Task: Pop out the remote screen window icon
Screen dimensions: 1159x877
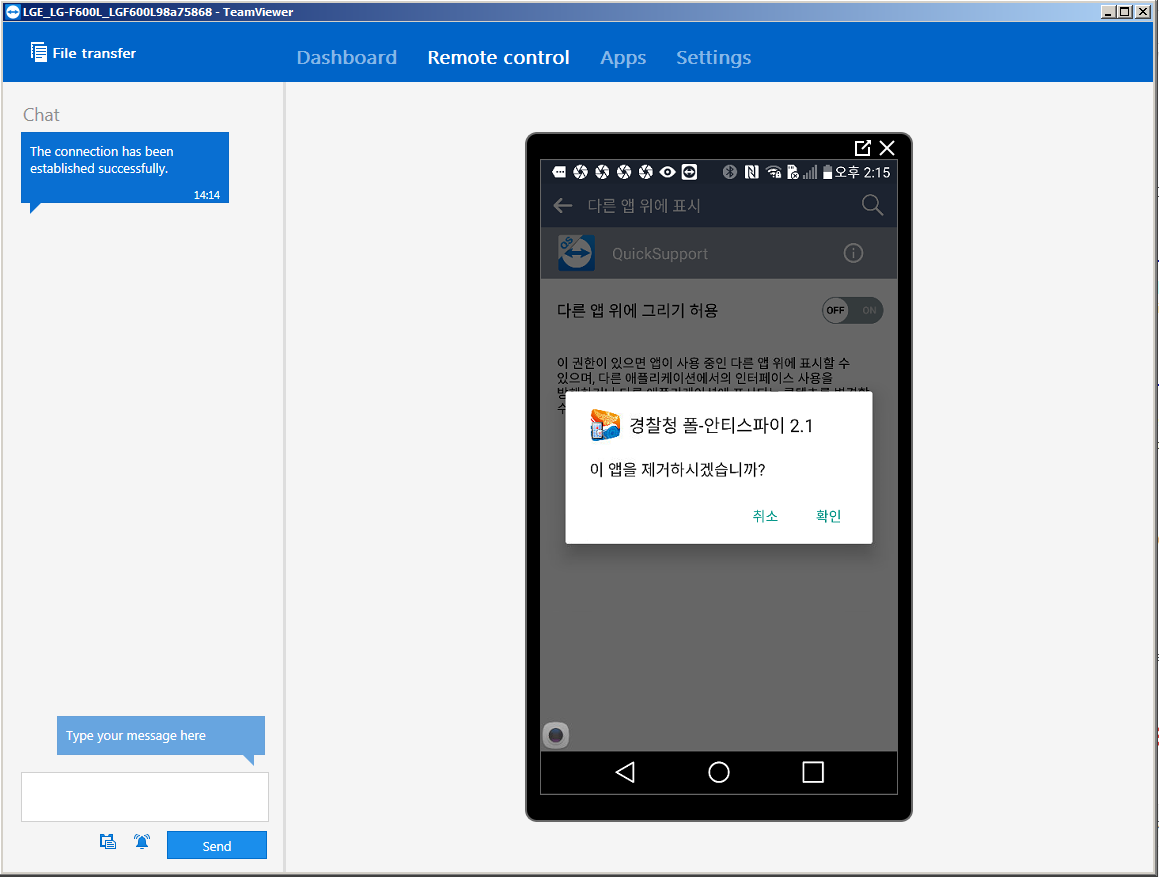Action: pyautogui.click(x=862, y=148)
